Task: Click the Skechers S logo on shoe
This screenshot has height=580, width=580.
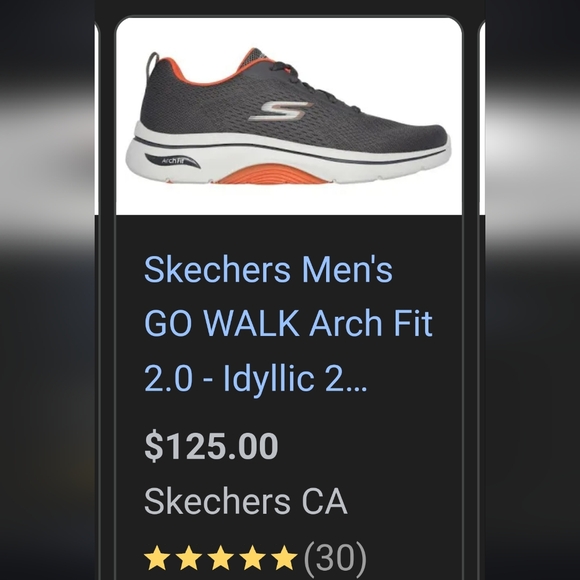Action: coord(280,111)
